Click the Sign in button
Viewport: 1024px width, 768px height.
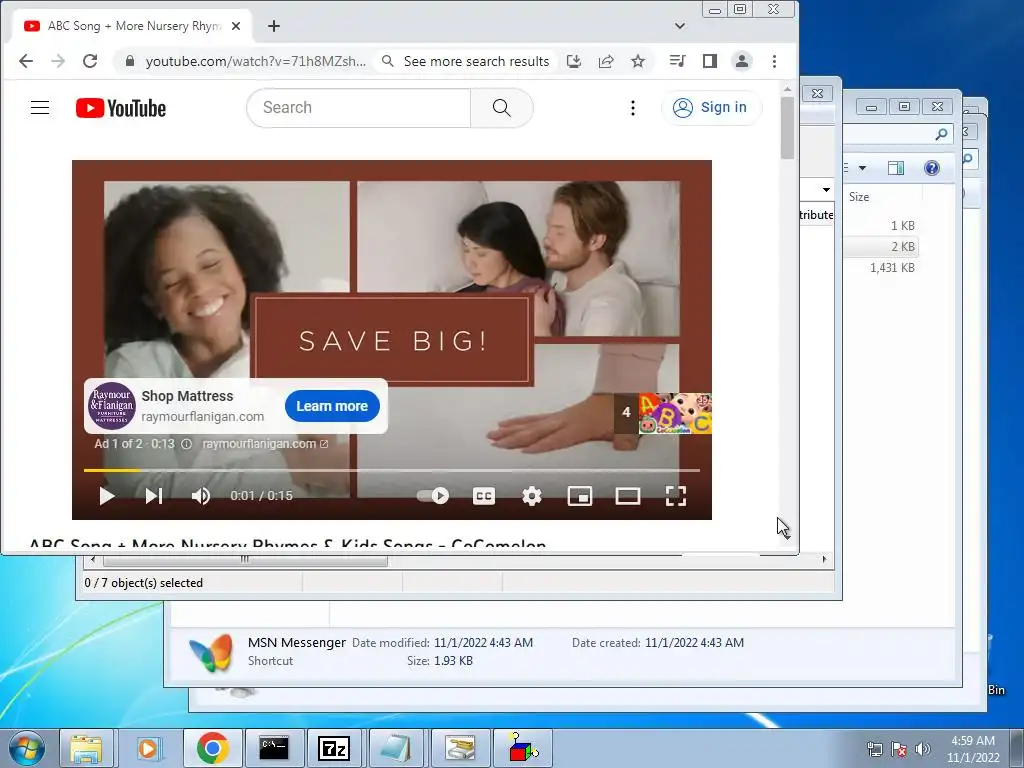(711, 108)
